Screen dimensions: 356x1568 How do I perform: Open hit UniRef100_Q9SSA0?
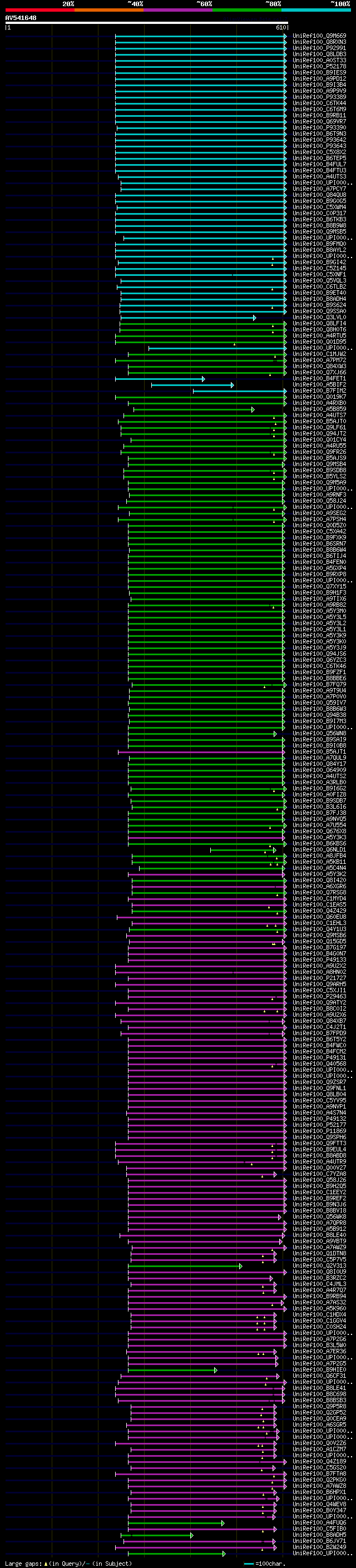click(x=319, y=311)
